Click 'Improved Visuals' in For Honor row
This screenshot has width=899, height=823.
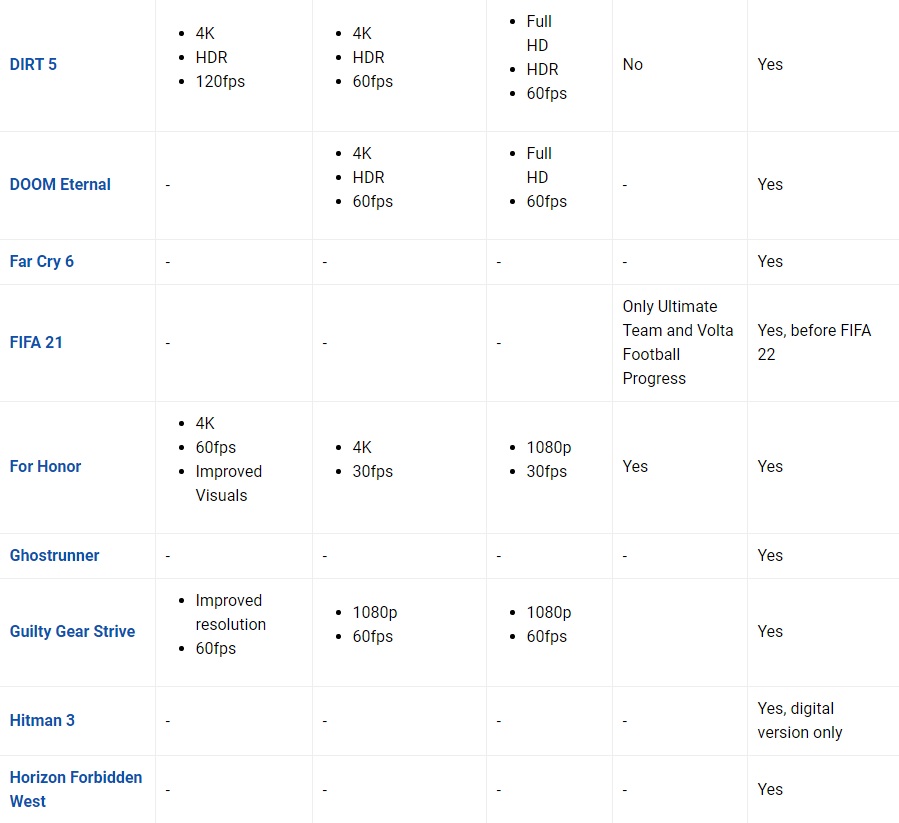(229, 483)
